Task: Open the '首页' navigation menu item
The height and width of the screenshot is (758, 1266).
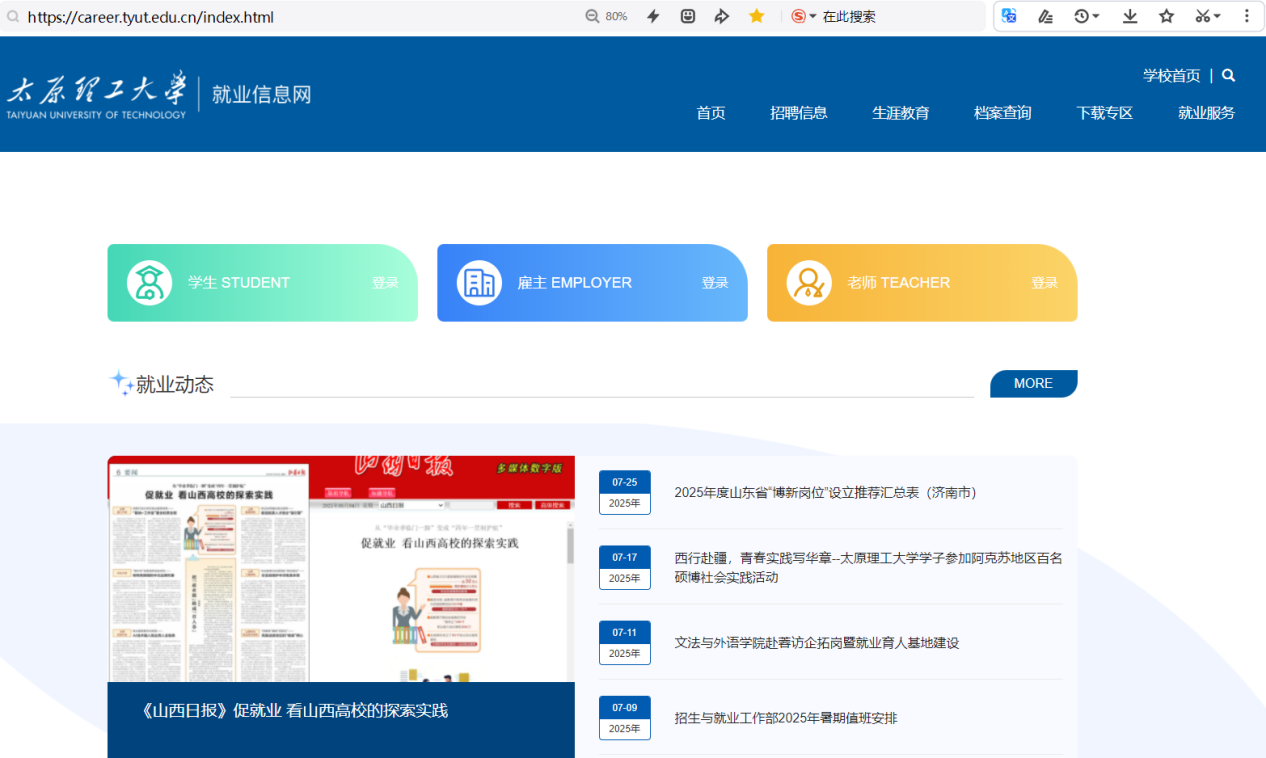Action: 711,113
